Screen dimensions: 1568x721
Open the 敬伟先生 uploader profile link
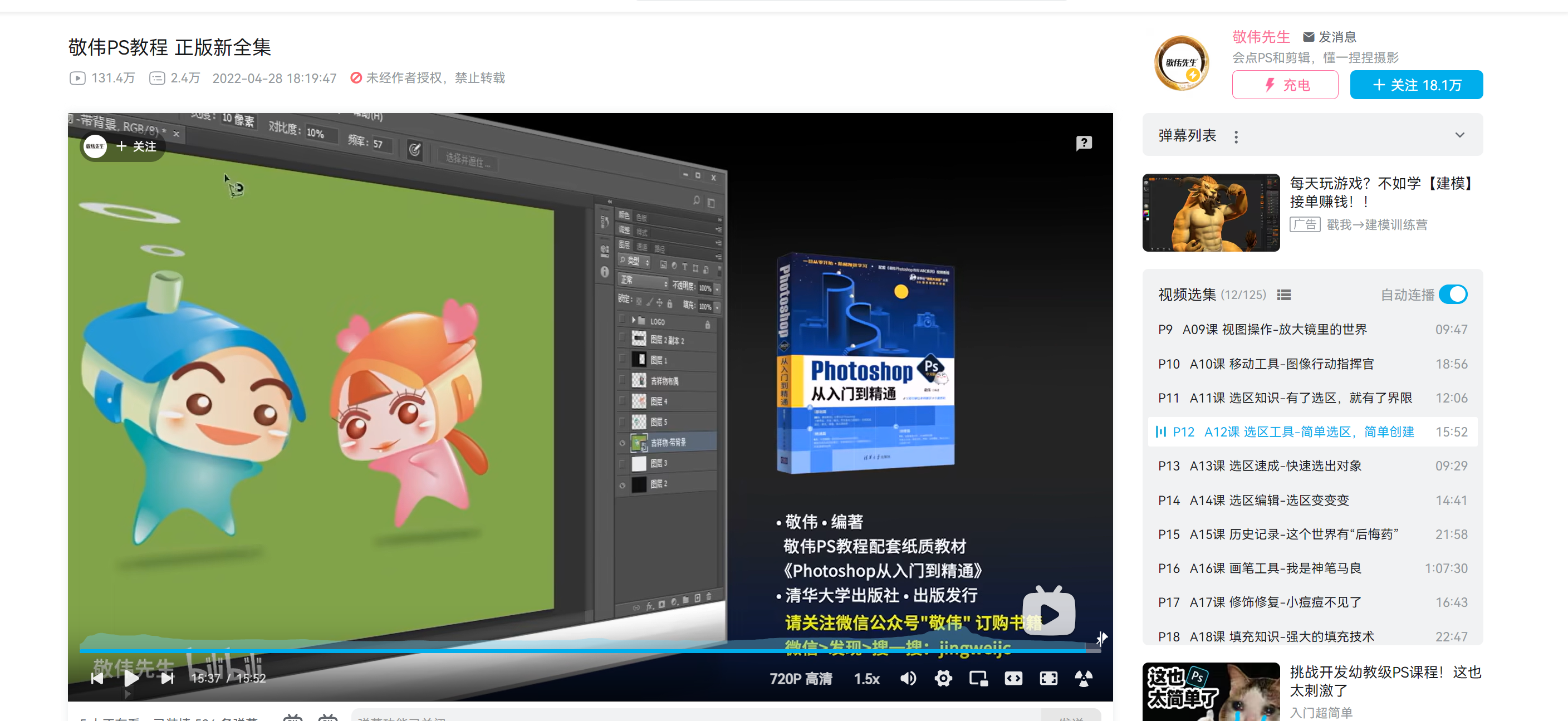point(1261,37)
